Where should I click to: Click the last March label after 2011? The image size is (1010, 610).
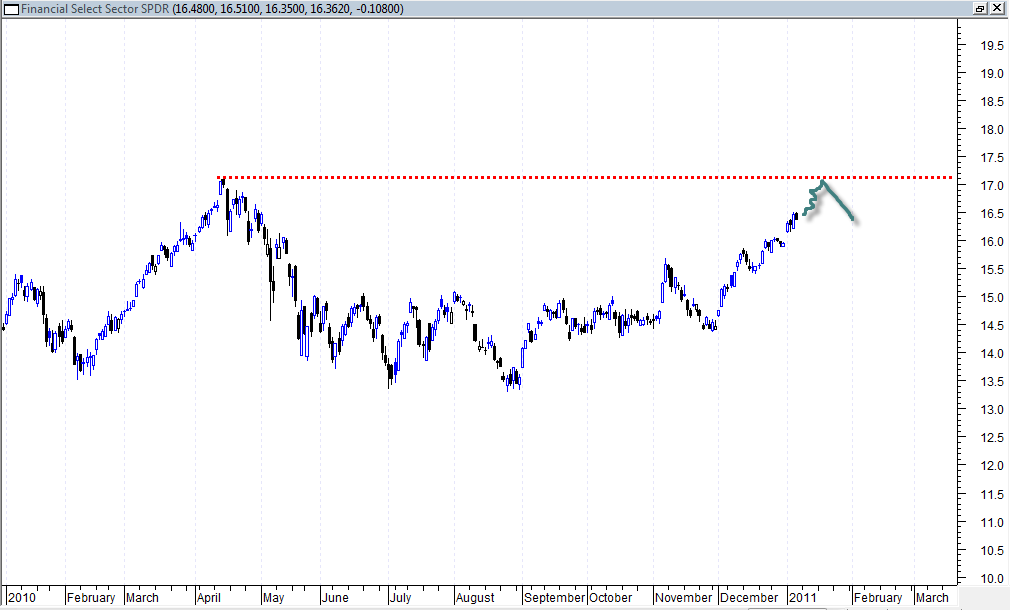point(932,598)
